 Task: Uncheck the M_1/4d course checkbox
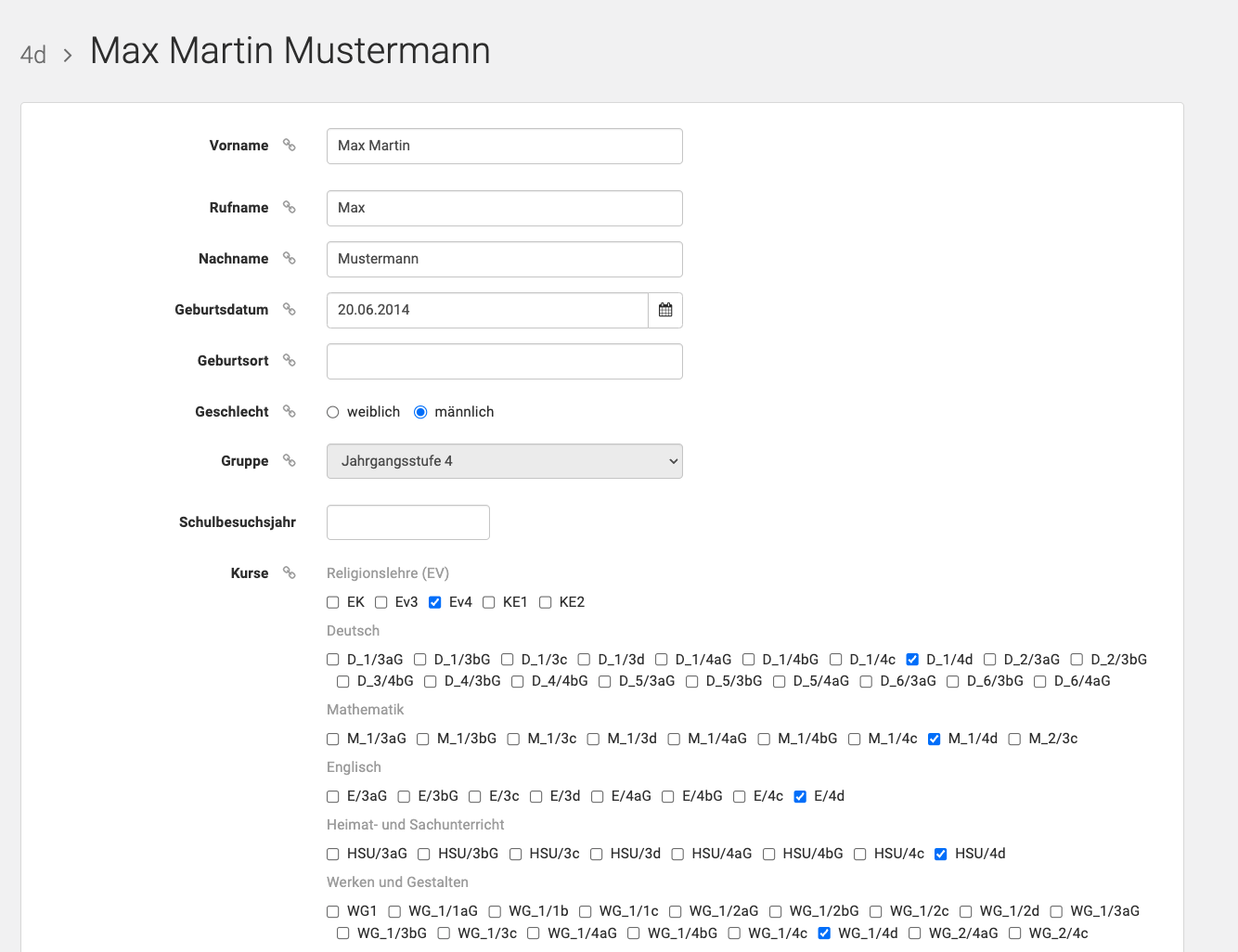(x=934, y=740)
